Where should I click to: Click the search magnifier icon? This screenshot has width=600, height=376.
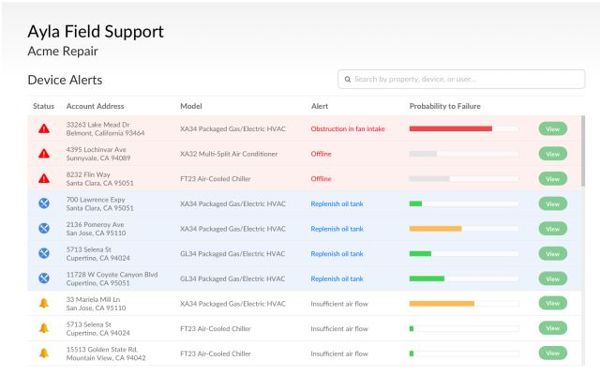point(347,79)
